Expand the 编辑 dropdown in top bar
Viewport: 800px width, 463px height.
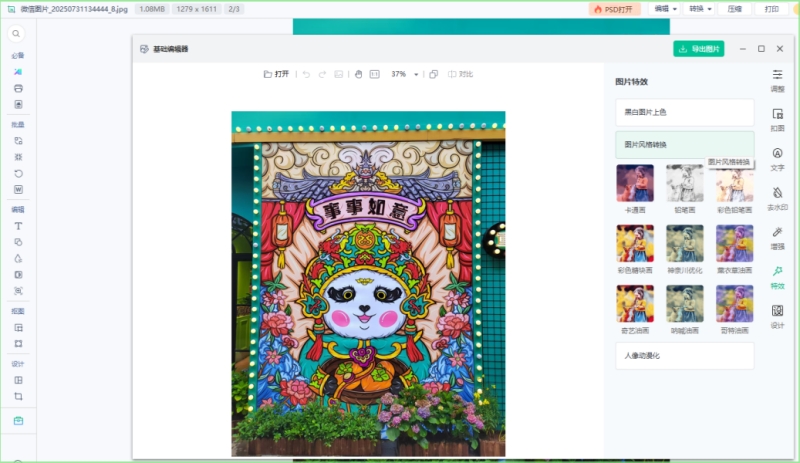(x=665, y=9)
